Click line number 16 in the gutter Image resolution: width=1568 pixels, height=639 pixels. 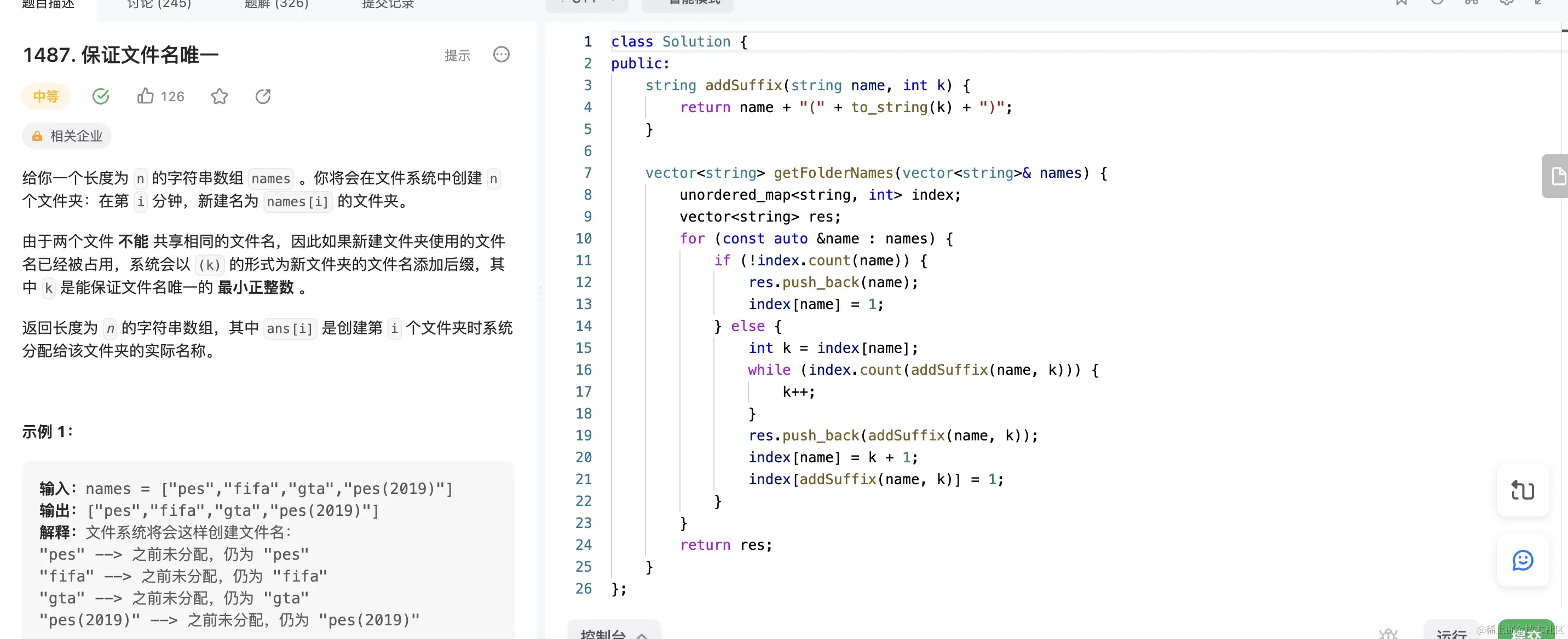click(x=583, y=370)
